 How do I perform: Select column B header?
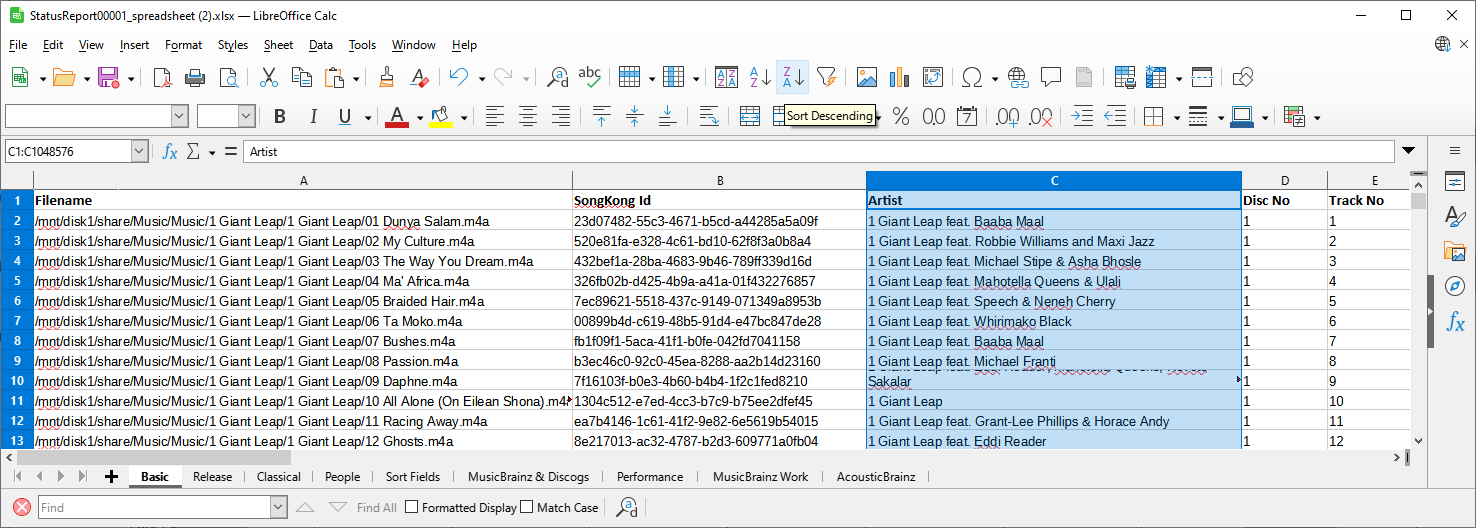coord(719,180)
